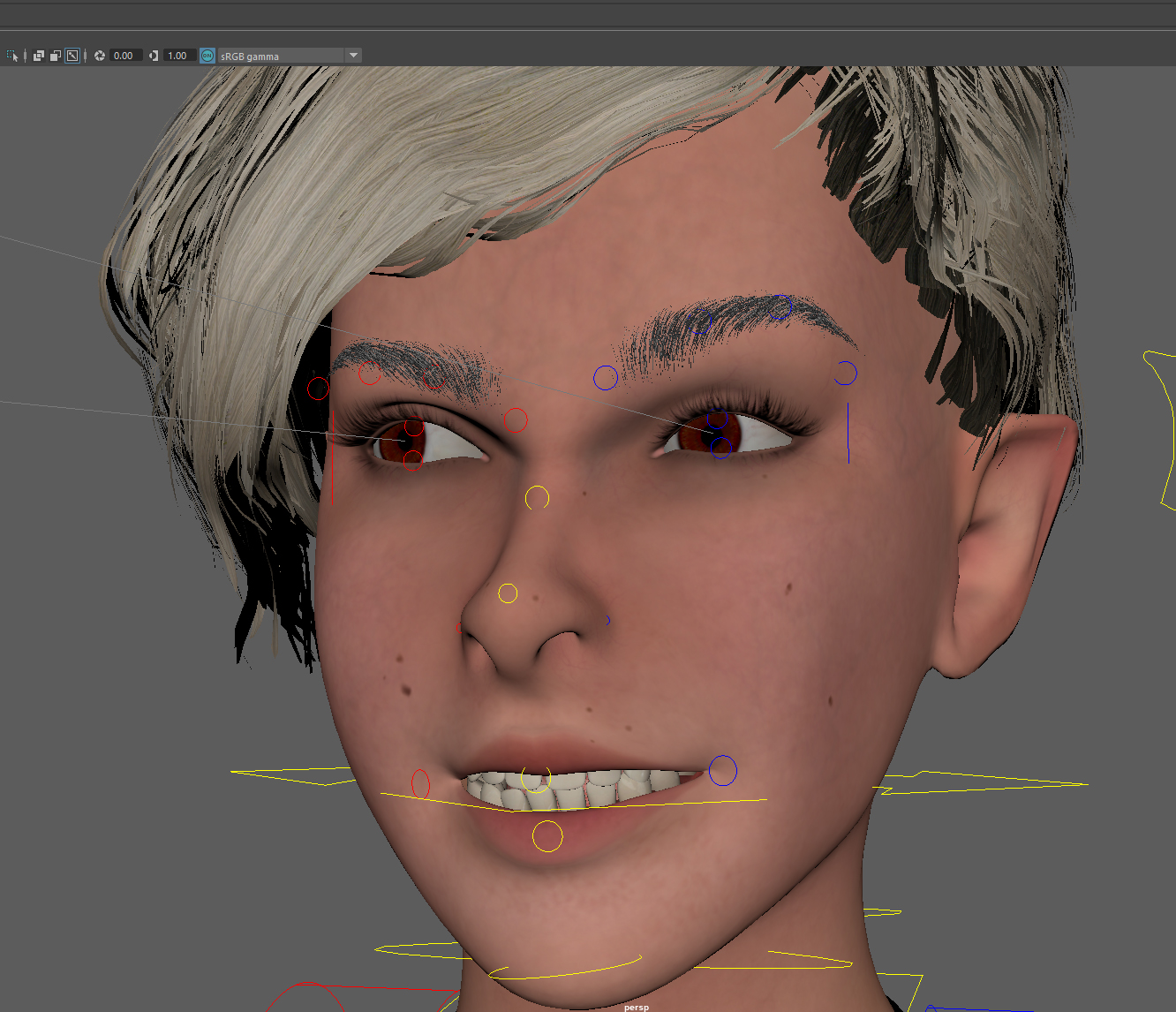Viewport: 1176px width, 1012px height.
Task: Disable the highlighted X-Ray joints toggle
Action: 72,56
